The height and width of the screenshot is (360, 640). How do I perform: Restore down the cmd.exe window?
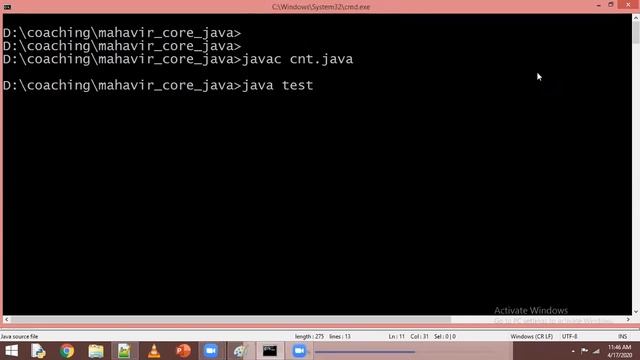point(611,5)
